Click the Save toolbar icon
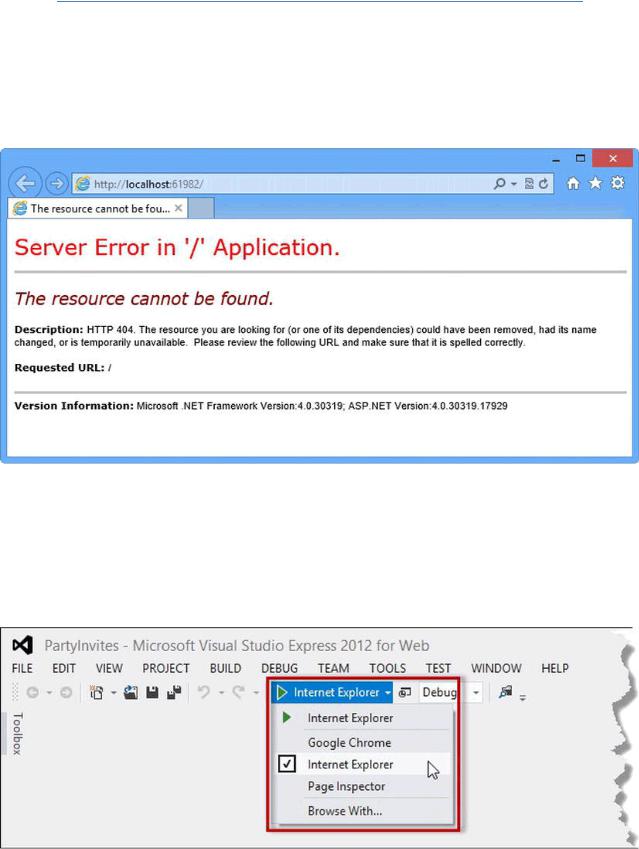The image size is (639, 849). (152, 692)
